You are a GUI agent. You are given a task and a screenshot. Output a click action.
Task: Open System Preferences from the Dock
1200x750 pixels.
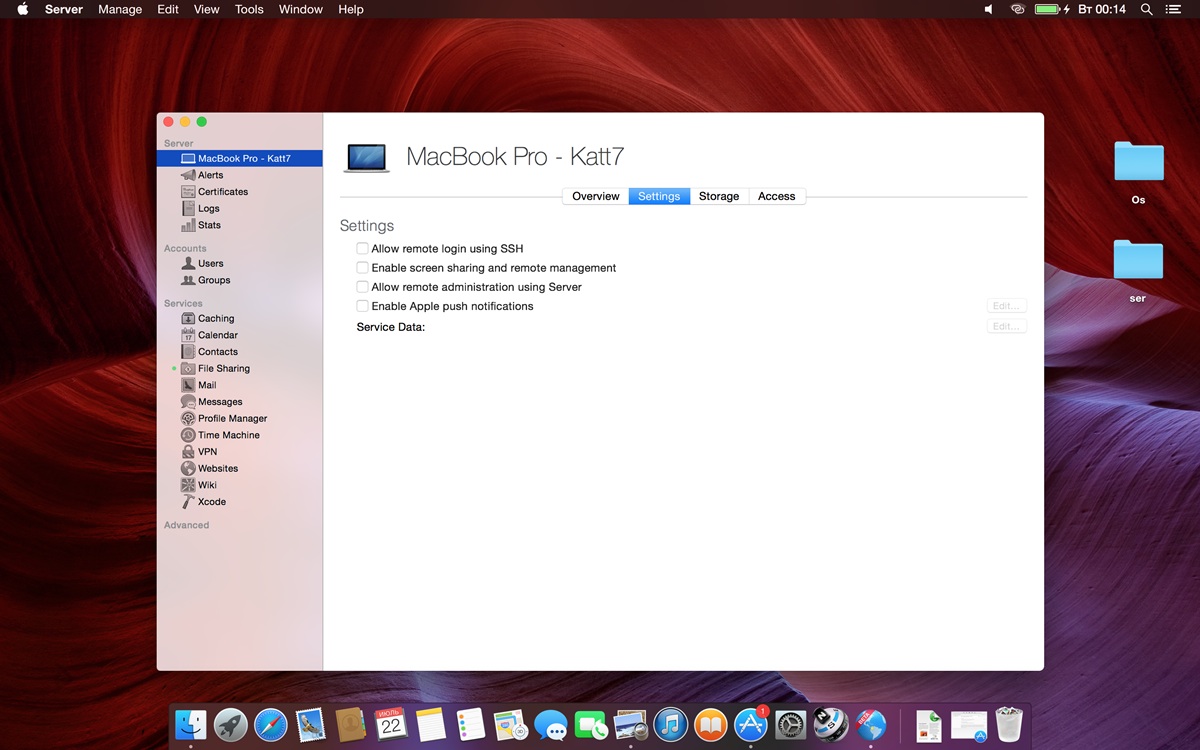click(x=791, y=725)
